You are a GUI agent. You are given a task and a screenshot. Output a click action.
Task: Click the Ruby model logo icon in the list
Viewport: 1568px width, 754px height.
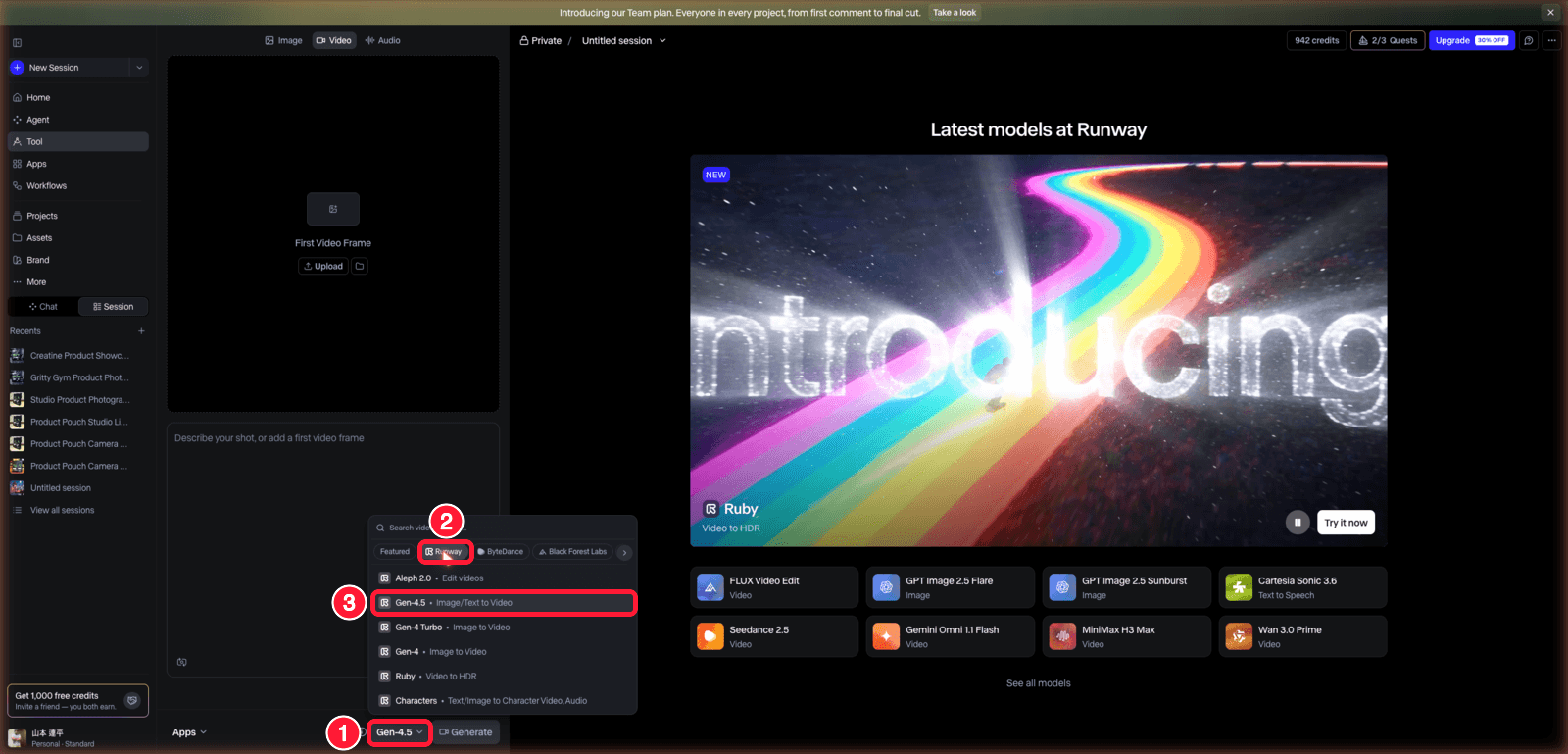tap(385, 677)
